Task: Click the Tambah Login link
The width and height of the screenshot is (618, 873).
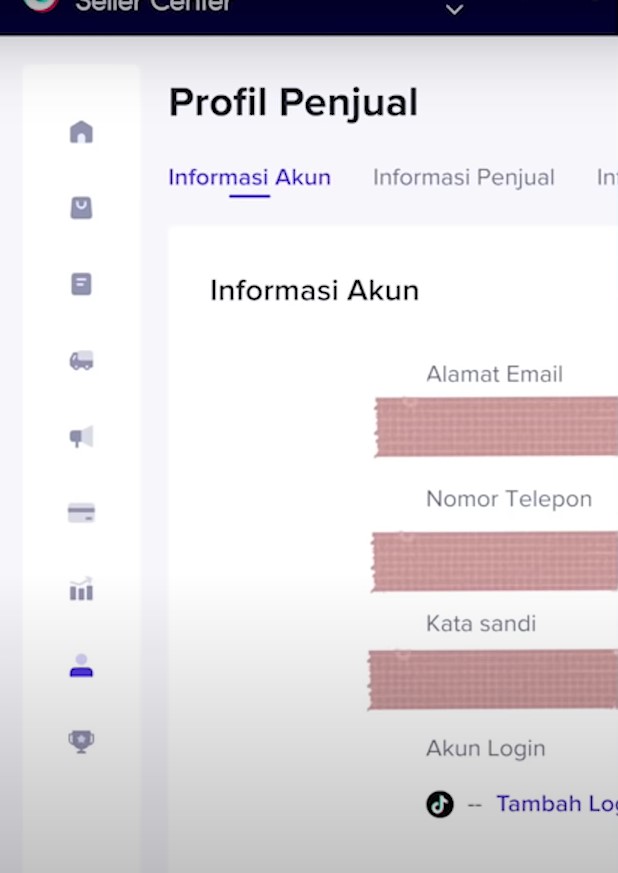Action: (555, 804)
